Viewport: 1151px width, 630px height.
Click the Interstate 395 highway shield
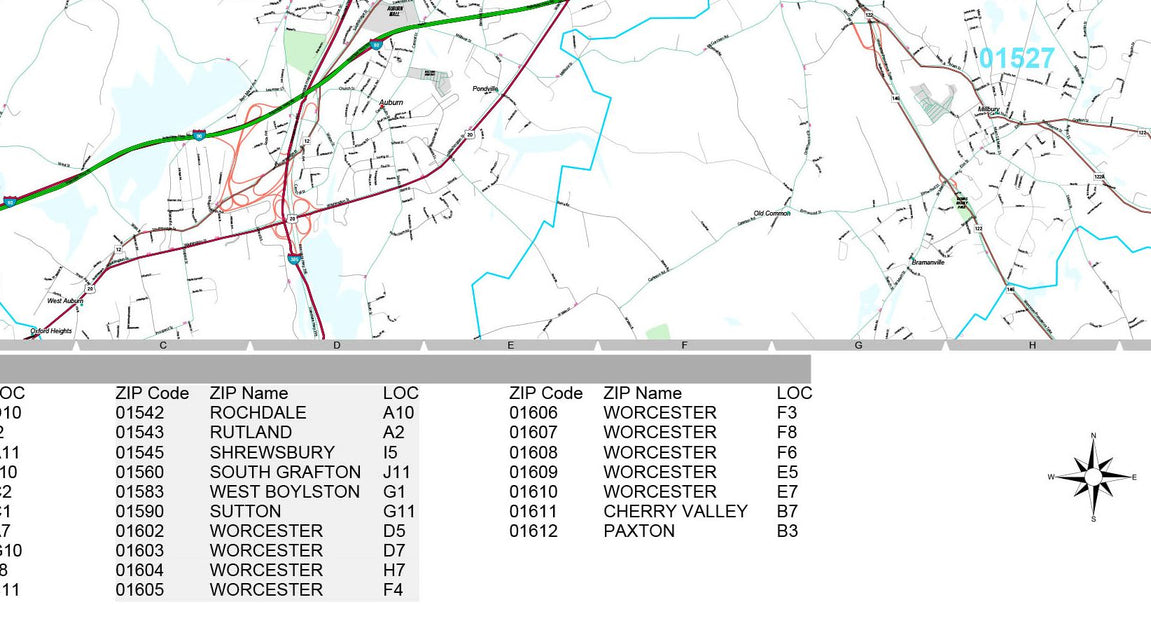294,259
